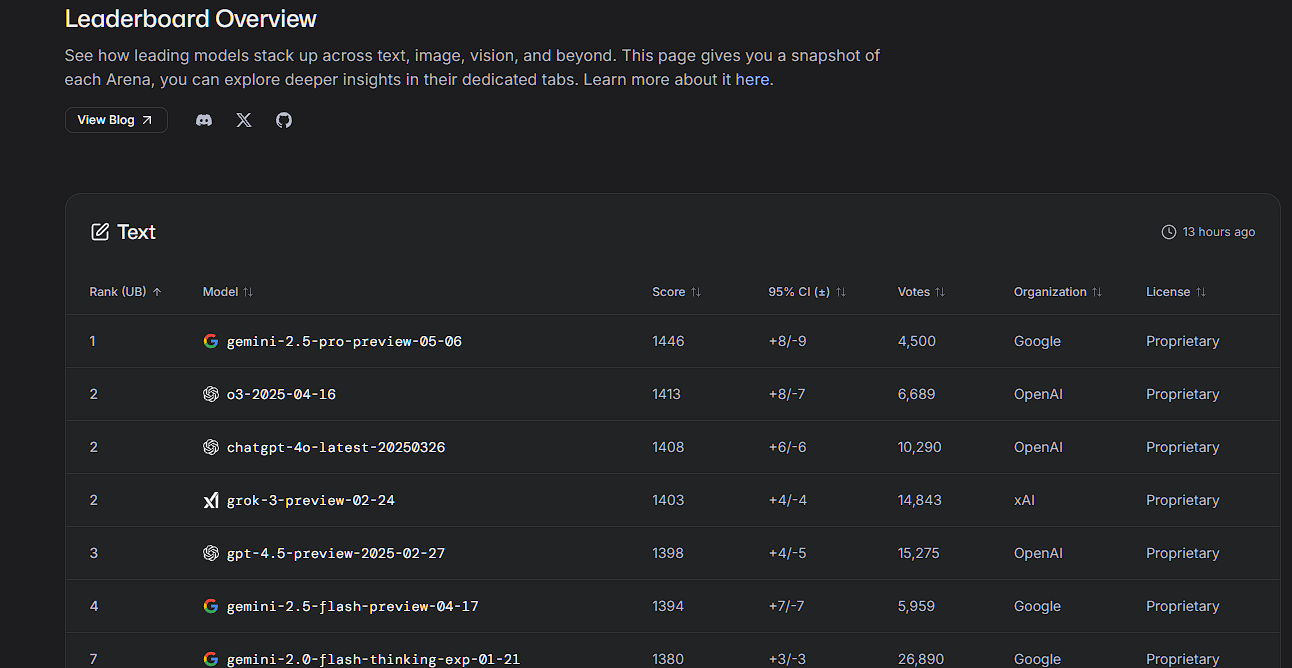The width and height of the screenshot is (1292, 668).
Task: Open model gpt-4.5-preview-2025-02-27
Action: coord(336,553)
